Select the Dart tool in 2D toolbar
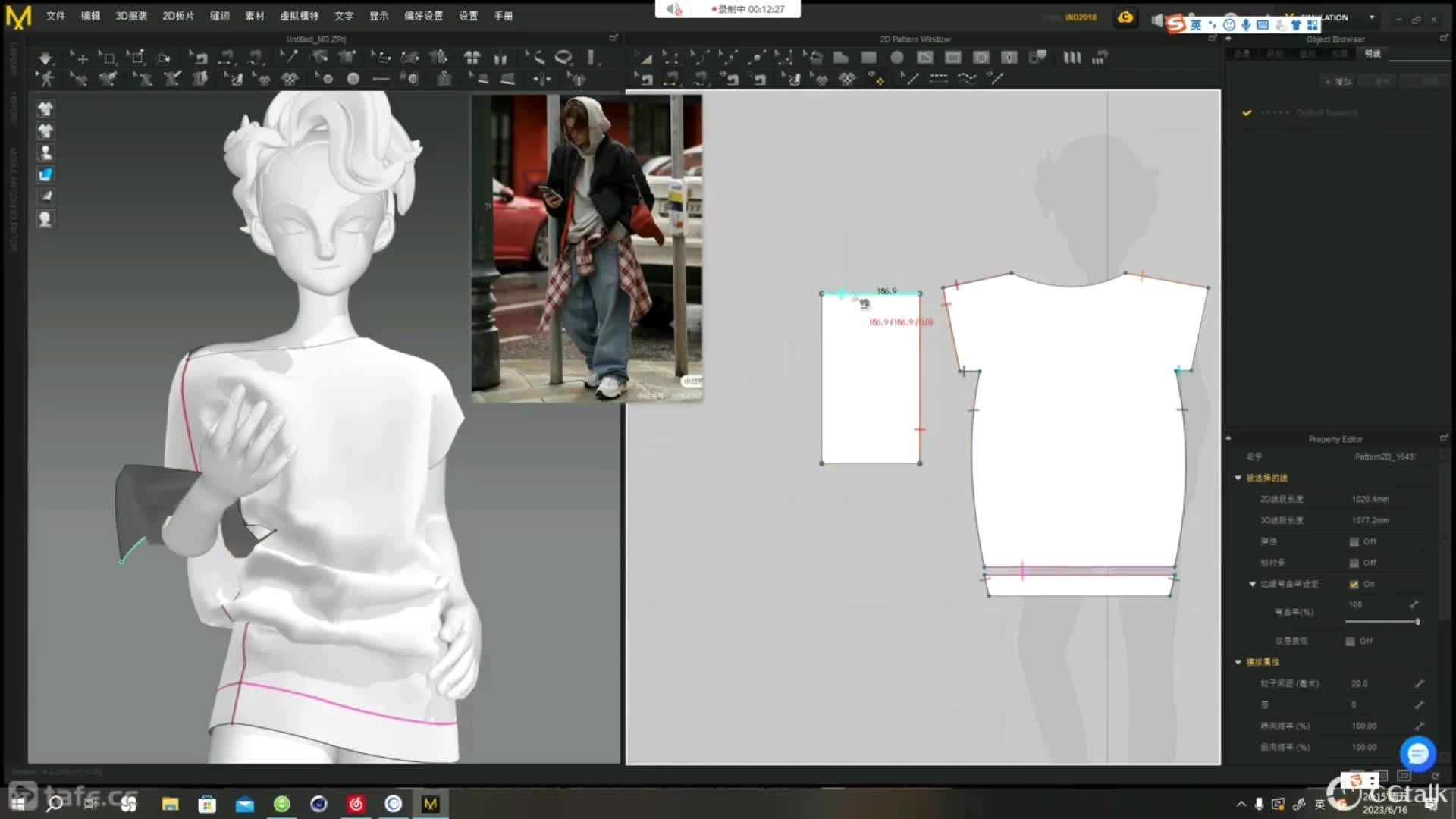This screenshot has height=819, width=1456. click(1009, 58)
